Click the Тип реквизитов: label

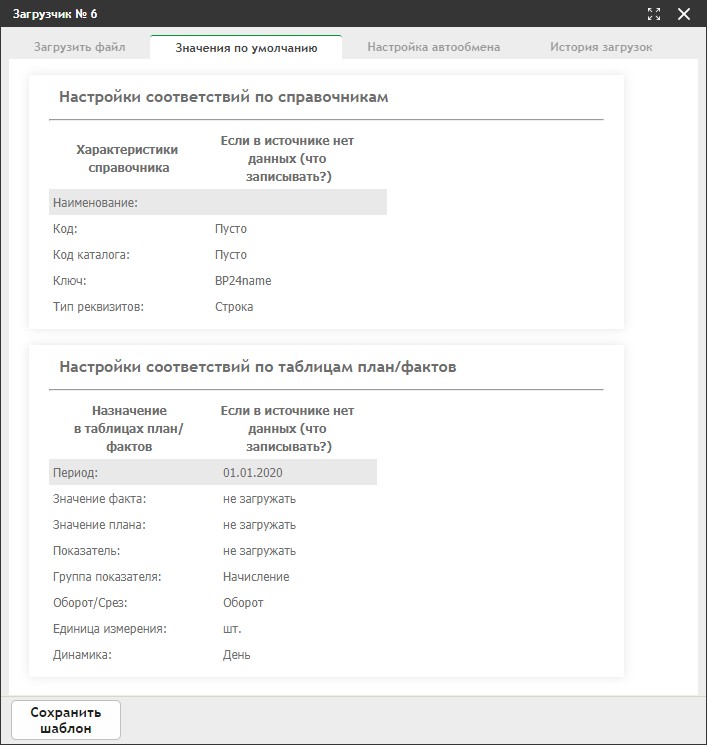pyautogui.click(x=98, y=307)
